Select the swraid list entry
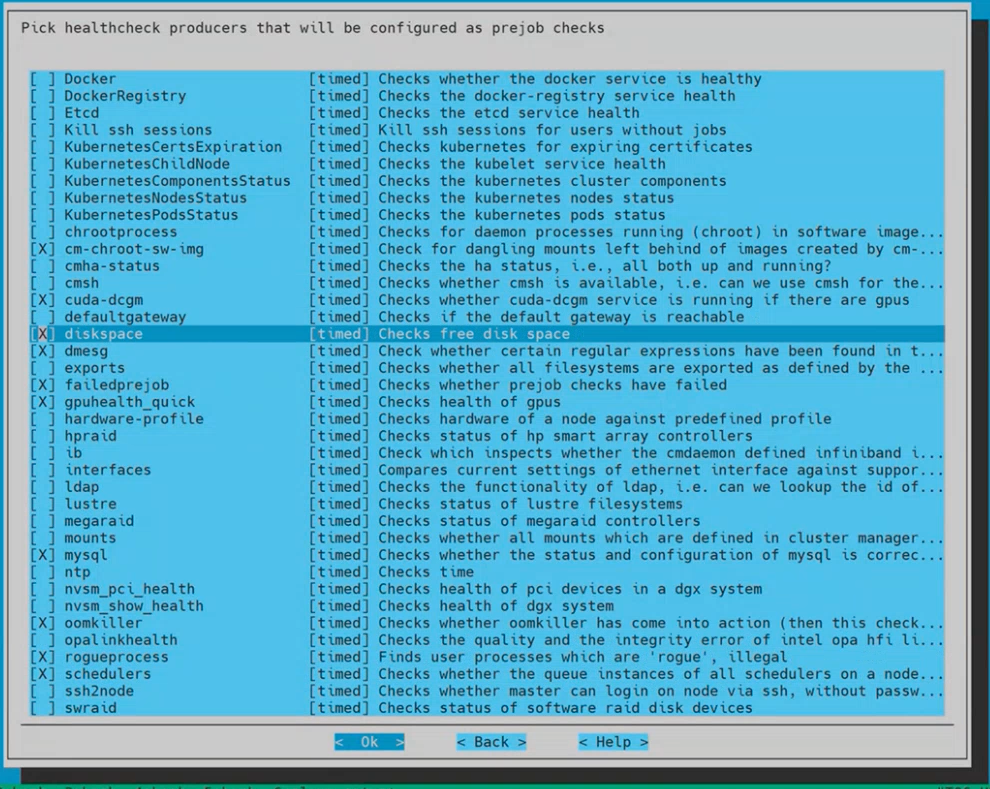 90,708
